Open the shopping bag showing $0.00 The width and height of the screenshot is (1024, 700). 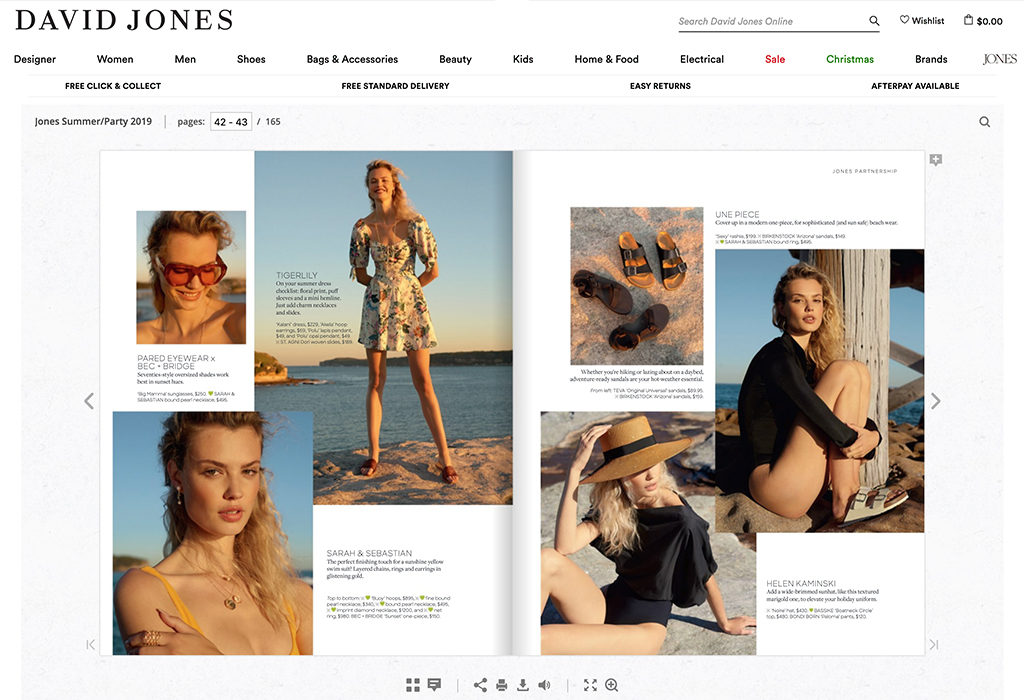coord(983,21)
